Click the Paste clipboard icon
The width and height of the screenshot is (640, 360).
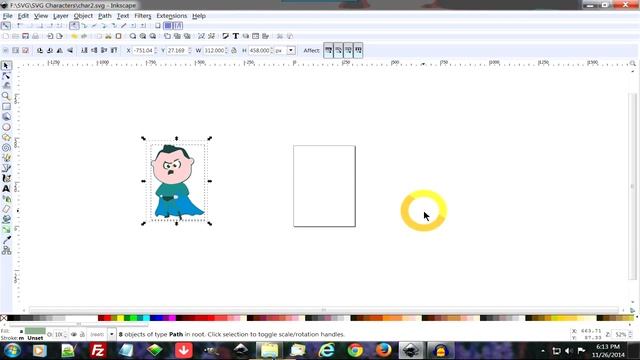(118, 36)
